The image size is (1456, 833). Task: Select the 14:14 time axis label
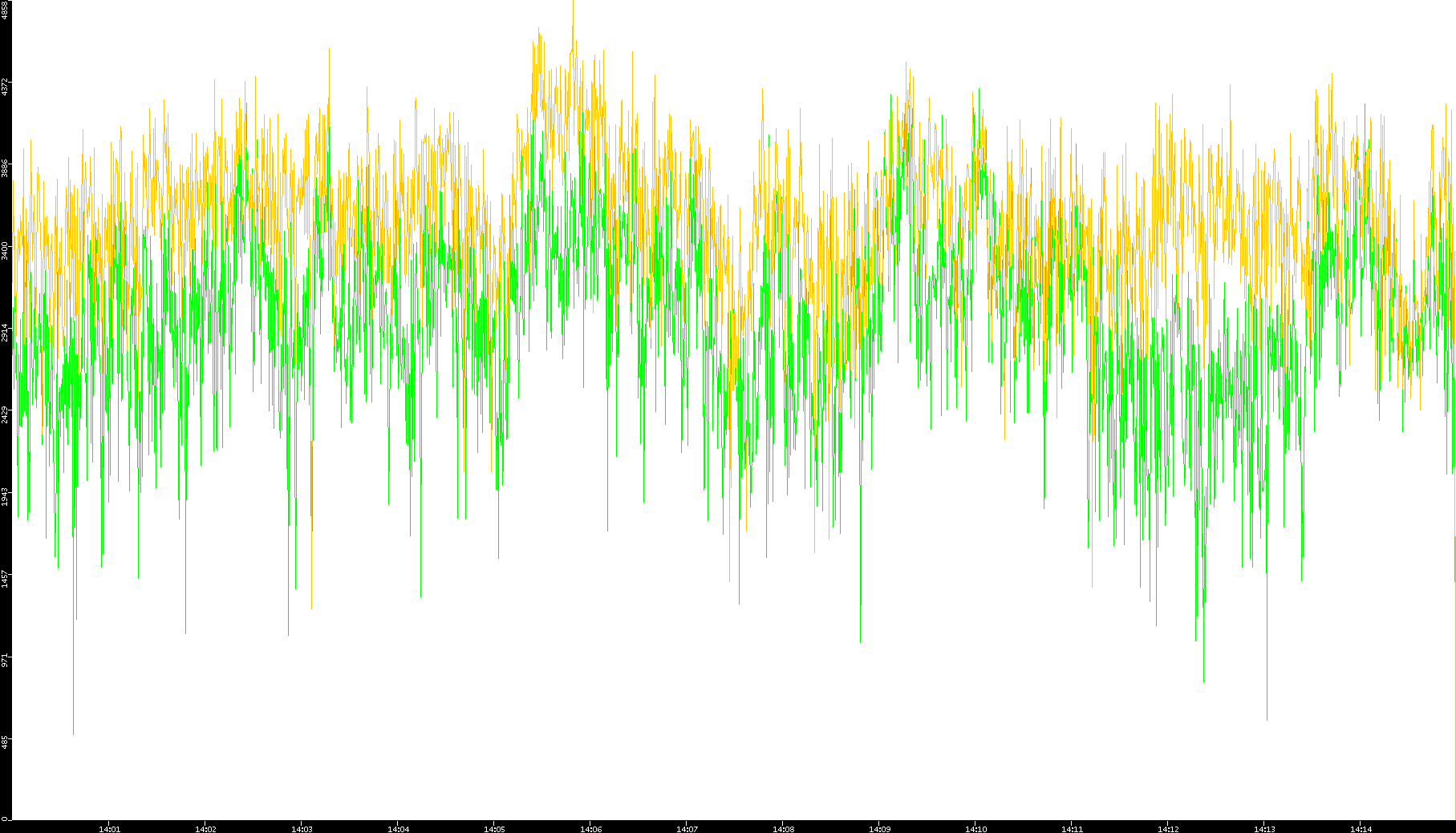pyautogui.click(x=1361, y=829)
